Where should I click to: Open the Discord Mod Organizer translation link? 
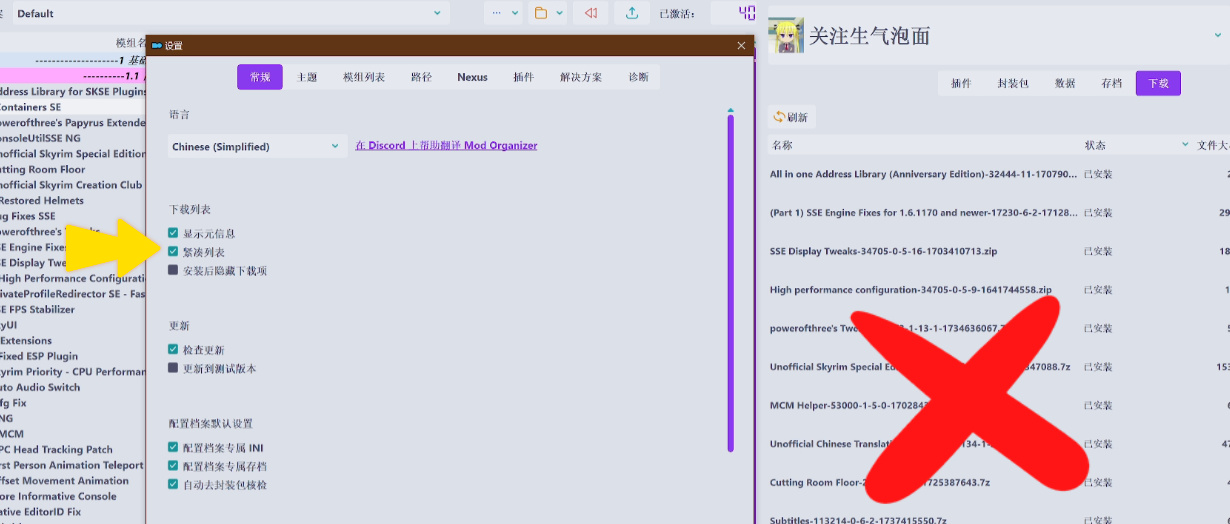click(x=446, y=145)
